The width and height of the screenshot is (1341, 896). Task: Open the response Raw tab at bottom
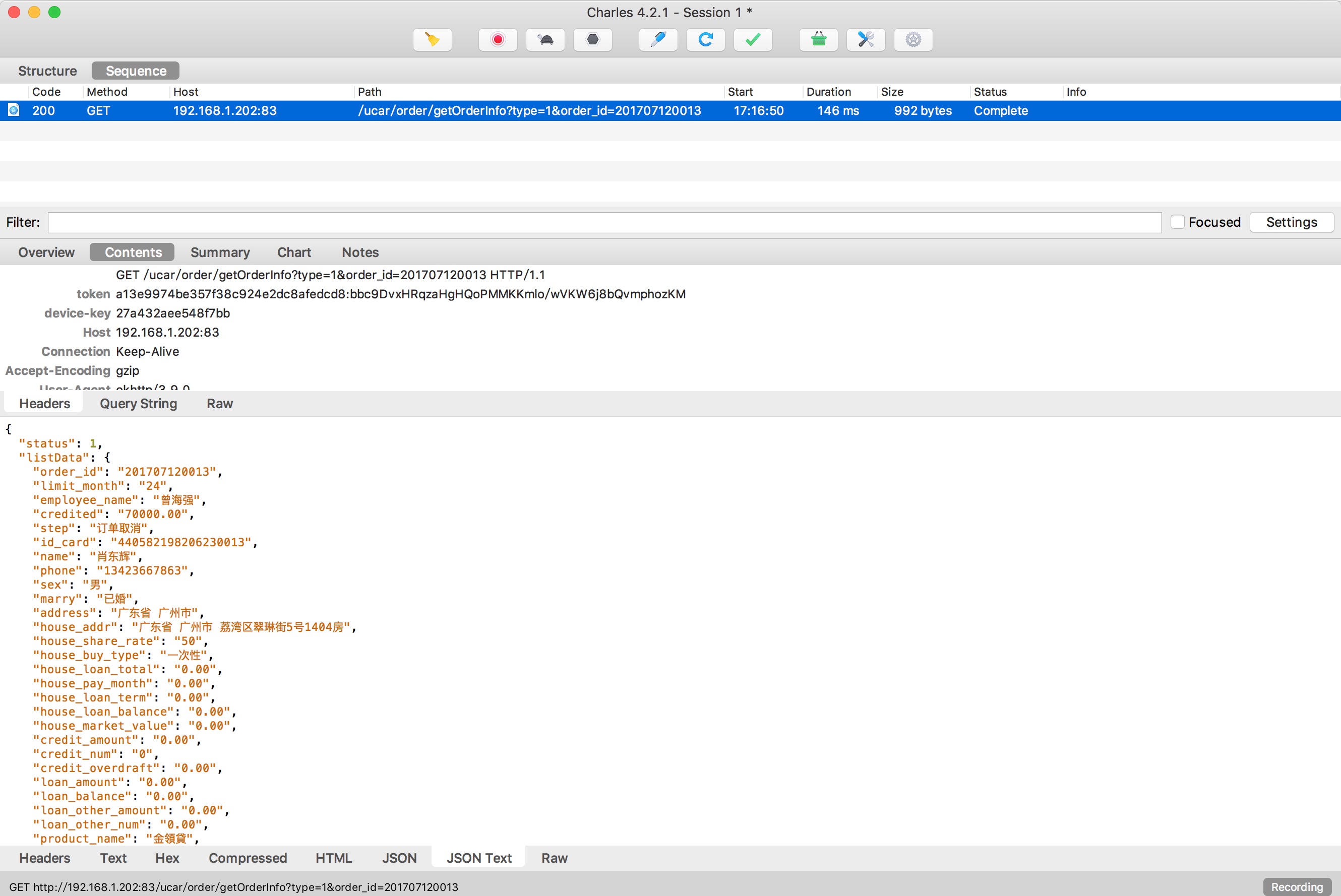tap(555, 858)
